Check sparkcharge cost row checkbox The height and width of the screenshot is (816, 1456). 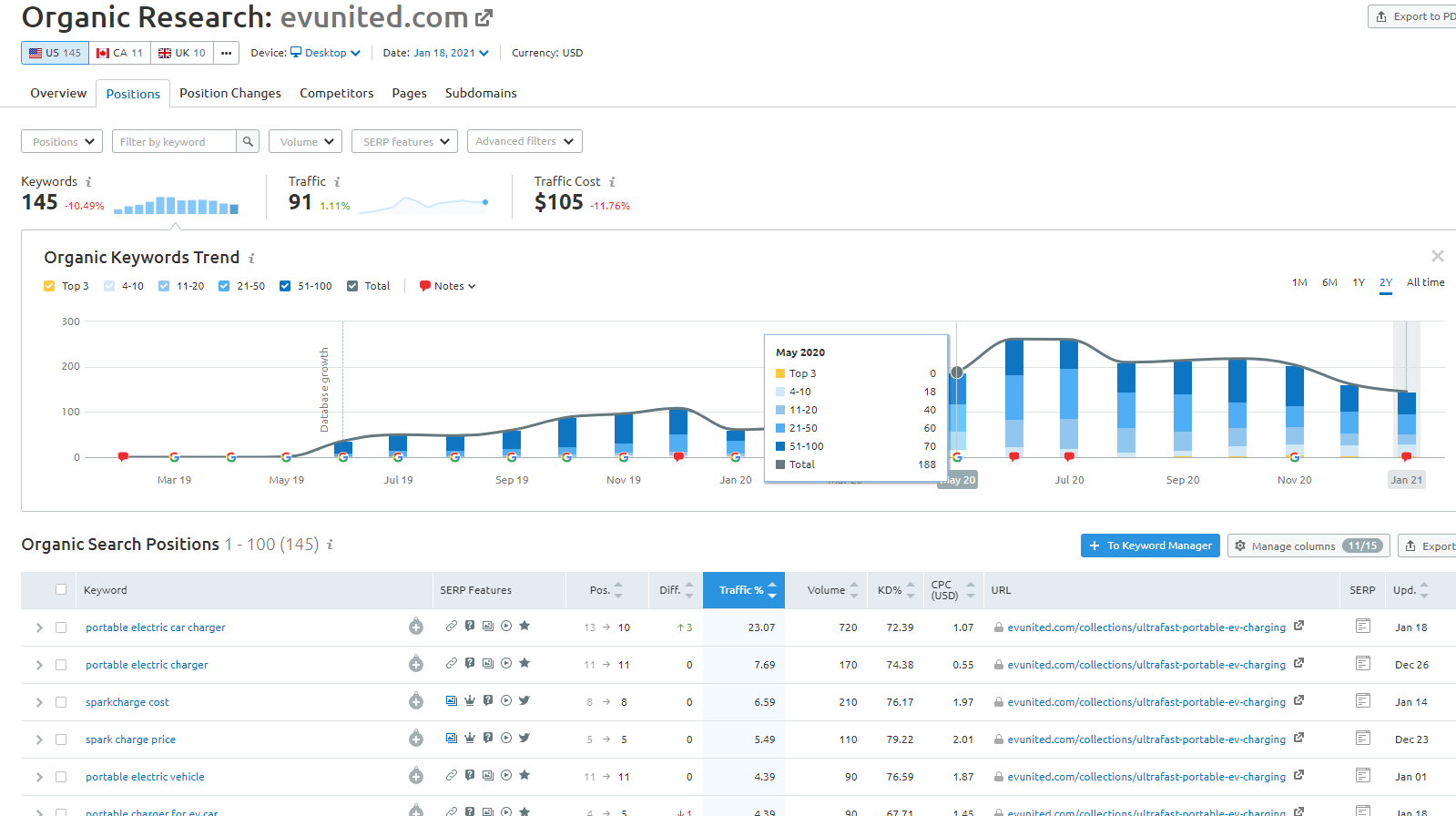point(61,702)
